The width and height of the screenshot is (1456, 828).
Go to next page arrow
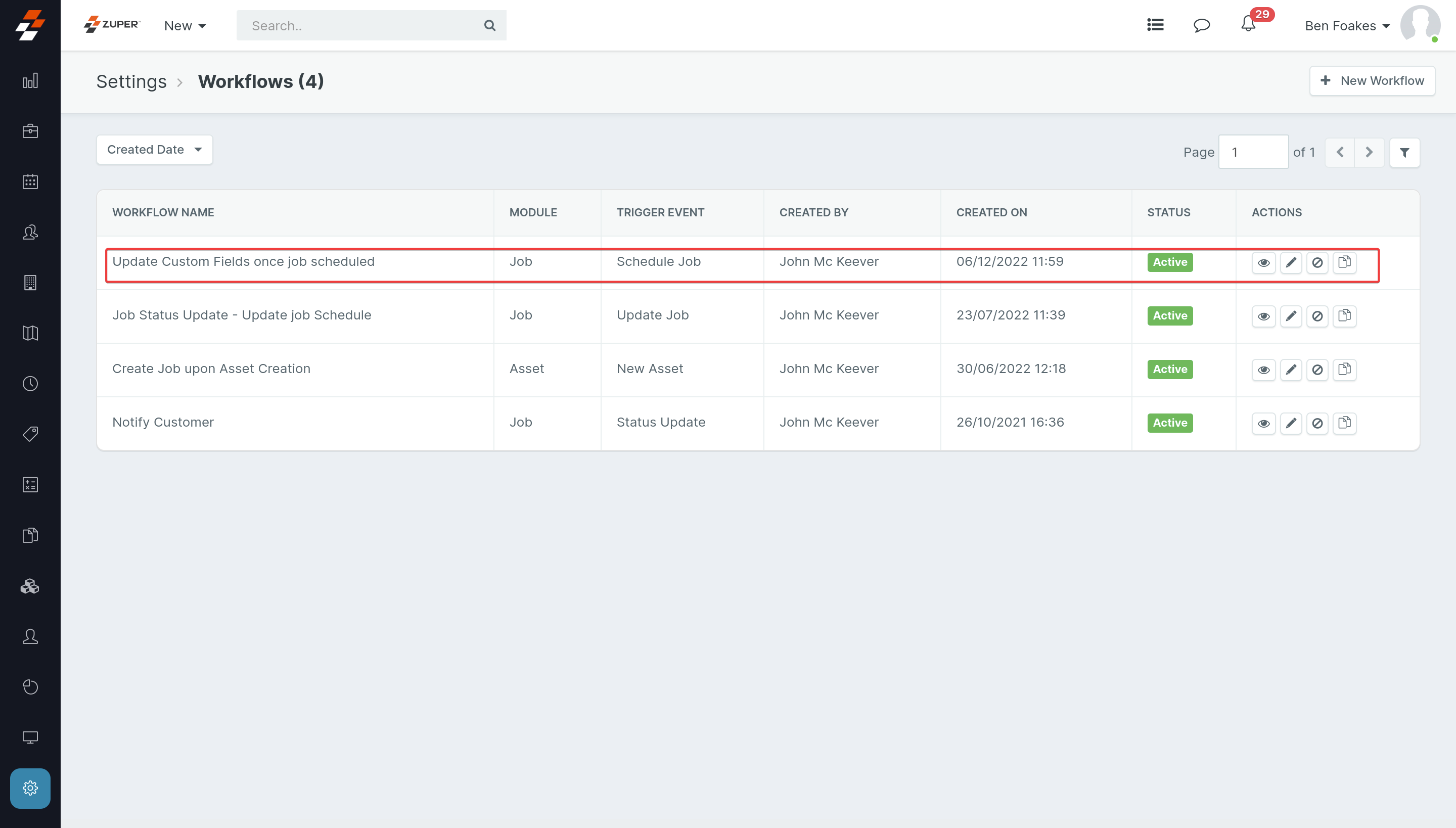point(1369,153)
